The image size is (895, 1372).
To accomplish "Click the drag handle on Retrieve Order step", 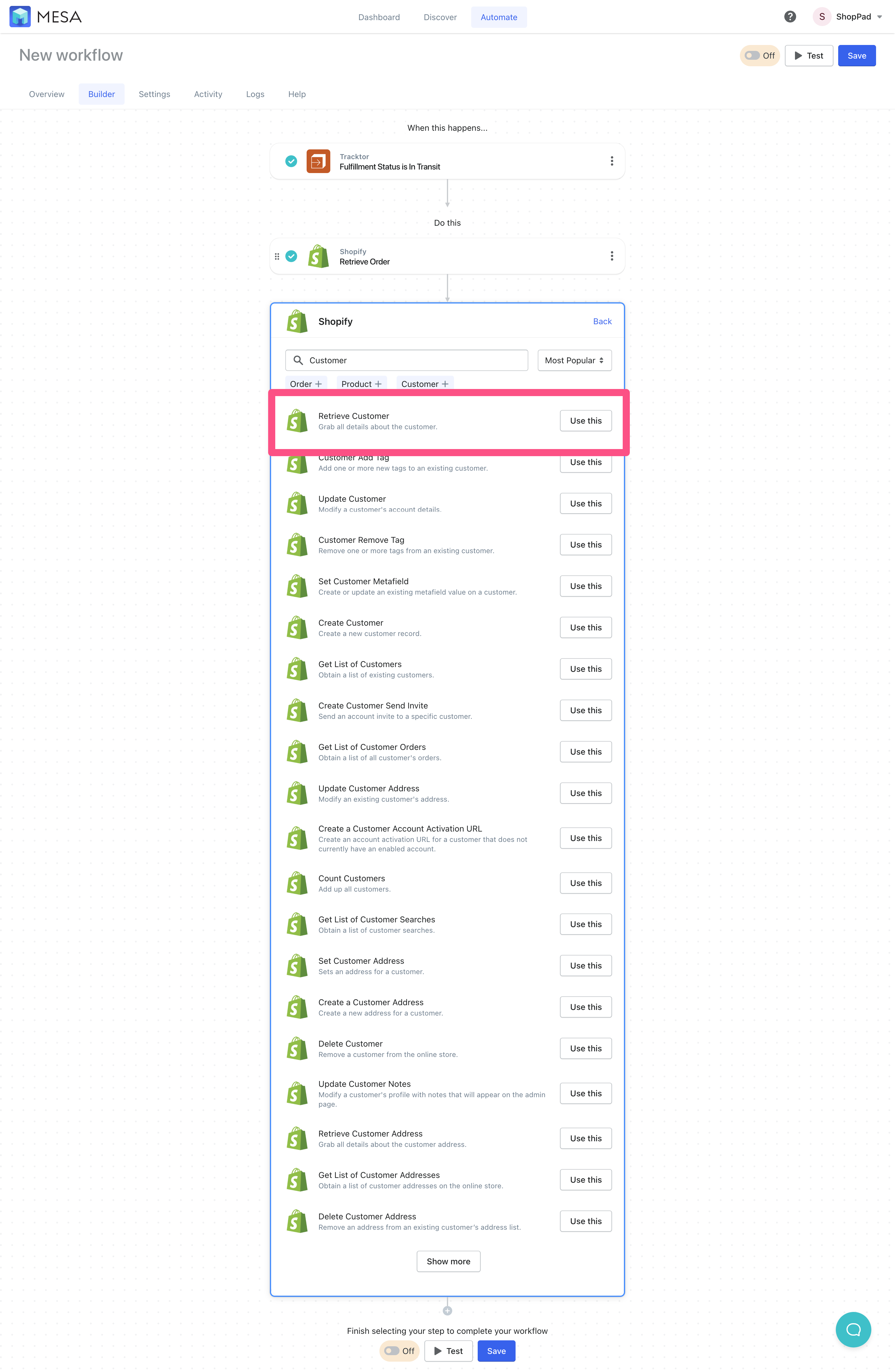I will point(277,256).
